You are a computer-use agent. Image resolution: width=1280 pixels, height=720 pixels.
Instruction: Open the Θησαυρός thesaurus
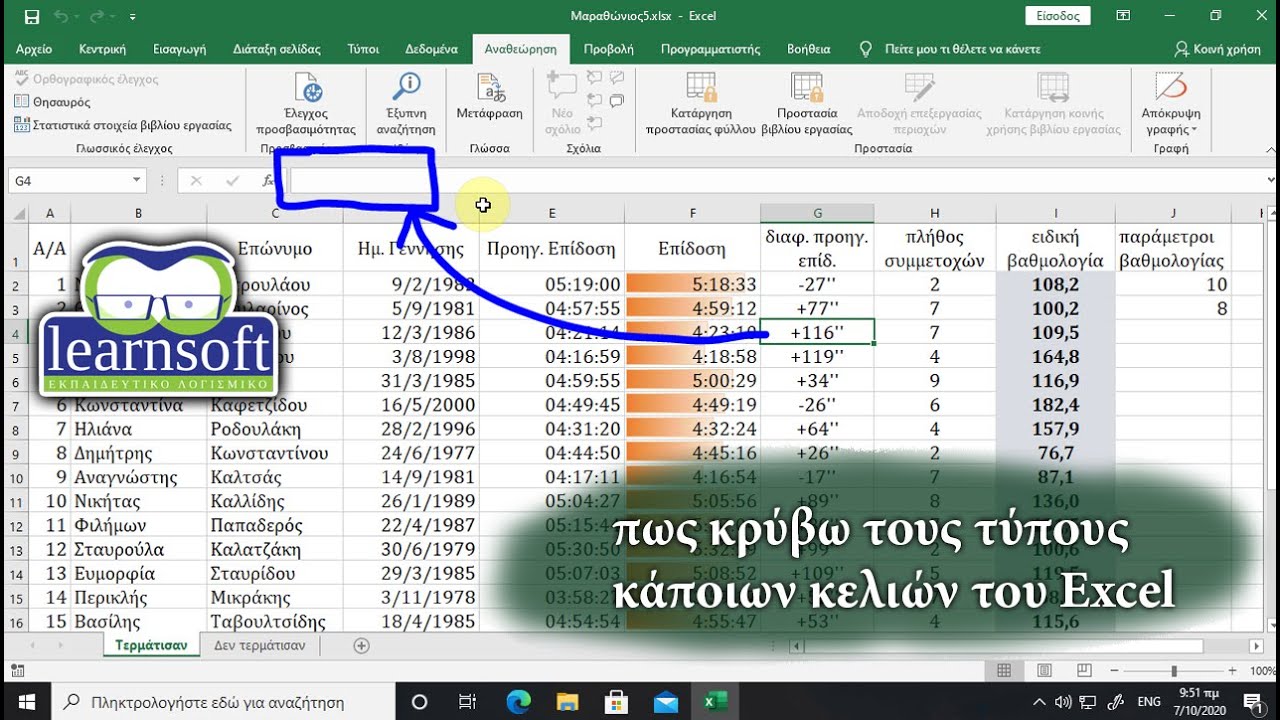(52, 102)
